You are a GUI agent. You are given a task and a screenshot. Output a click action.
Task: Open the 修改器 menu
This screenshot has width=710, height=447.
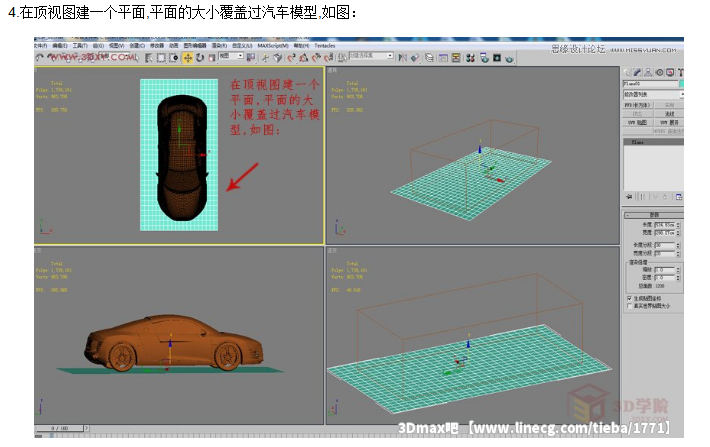157,46
